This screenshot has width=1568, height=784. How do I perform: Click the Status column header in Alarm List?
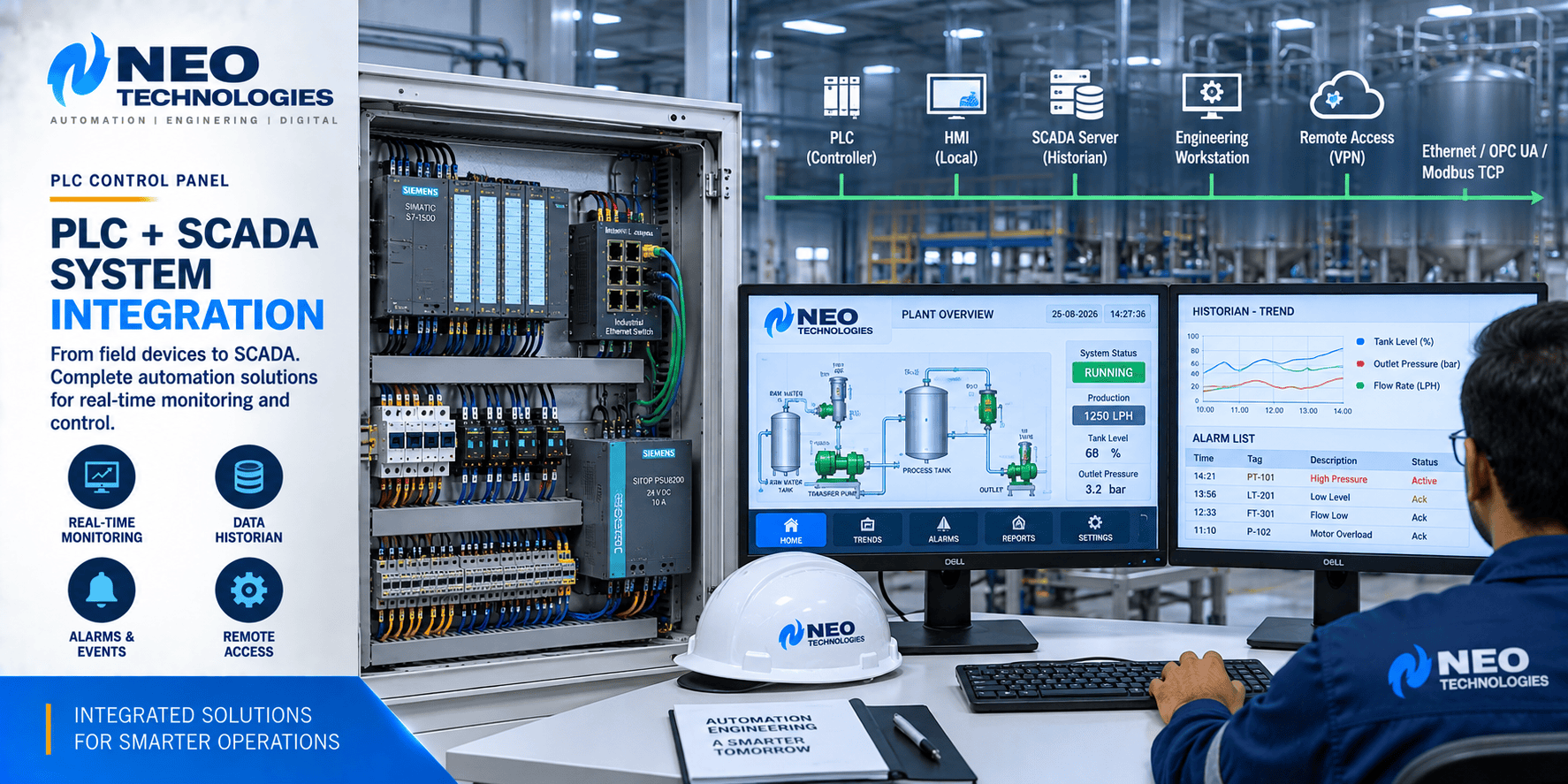(1424, 461)
